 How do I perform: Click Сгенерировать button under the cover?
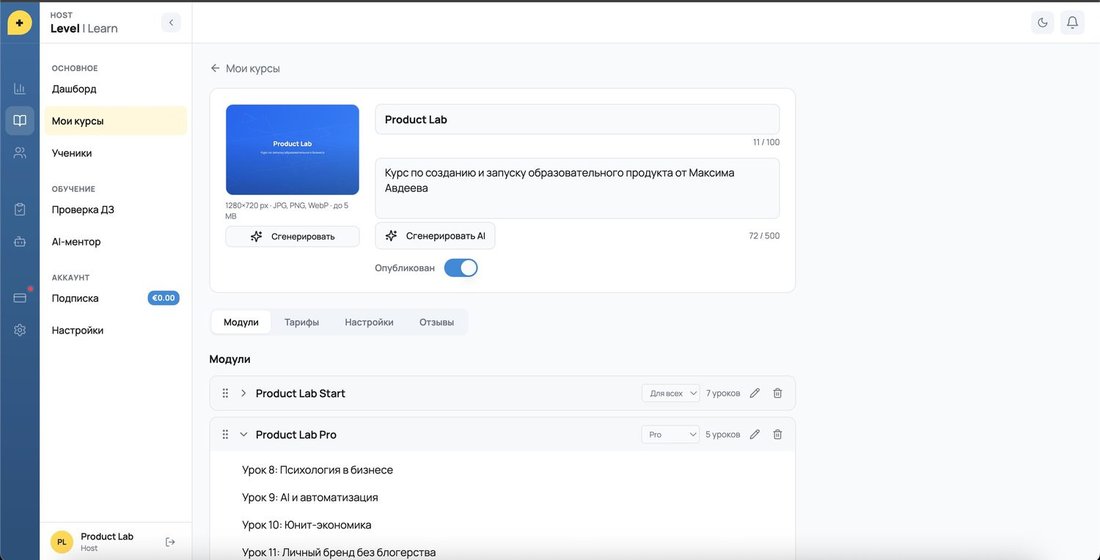coord(293,236)
